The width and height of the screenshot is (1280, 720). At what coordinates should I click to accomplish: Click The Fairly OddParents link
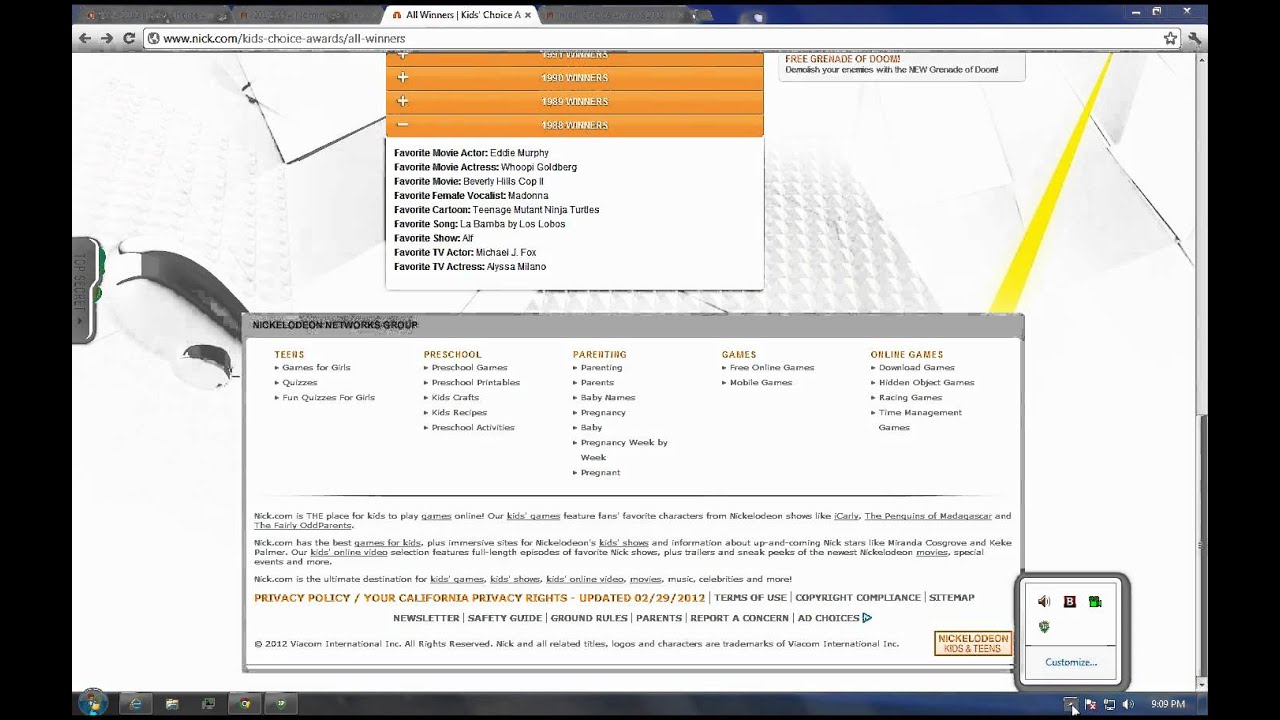point(303,525)
